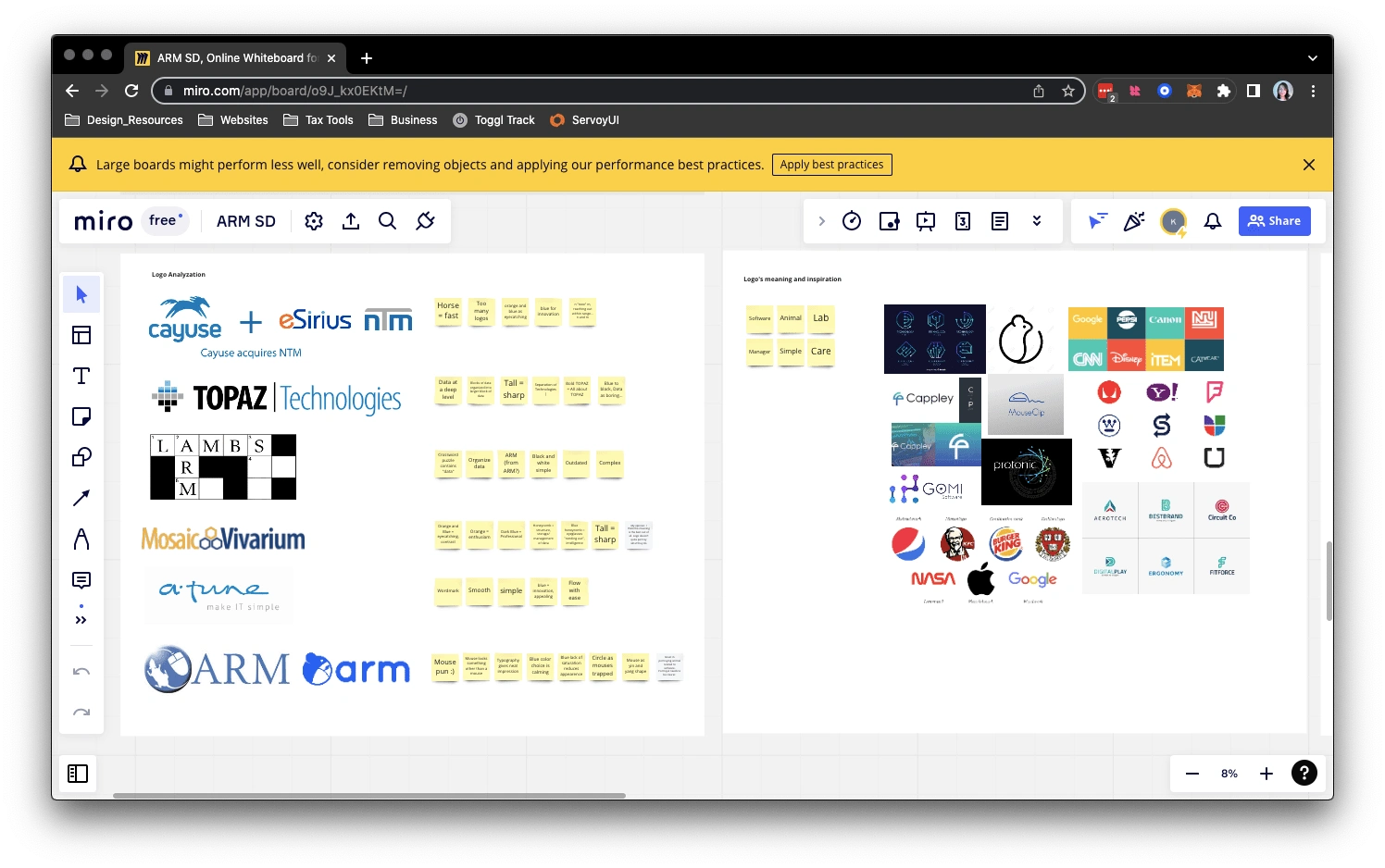Click the free plan badge
This screenshot has height=868, width=1385.
point(166,220)
